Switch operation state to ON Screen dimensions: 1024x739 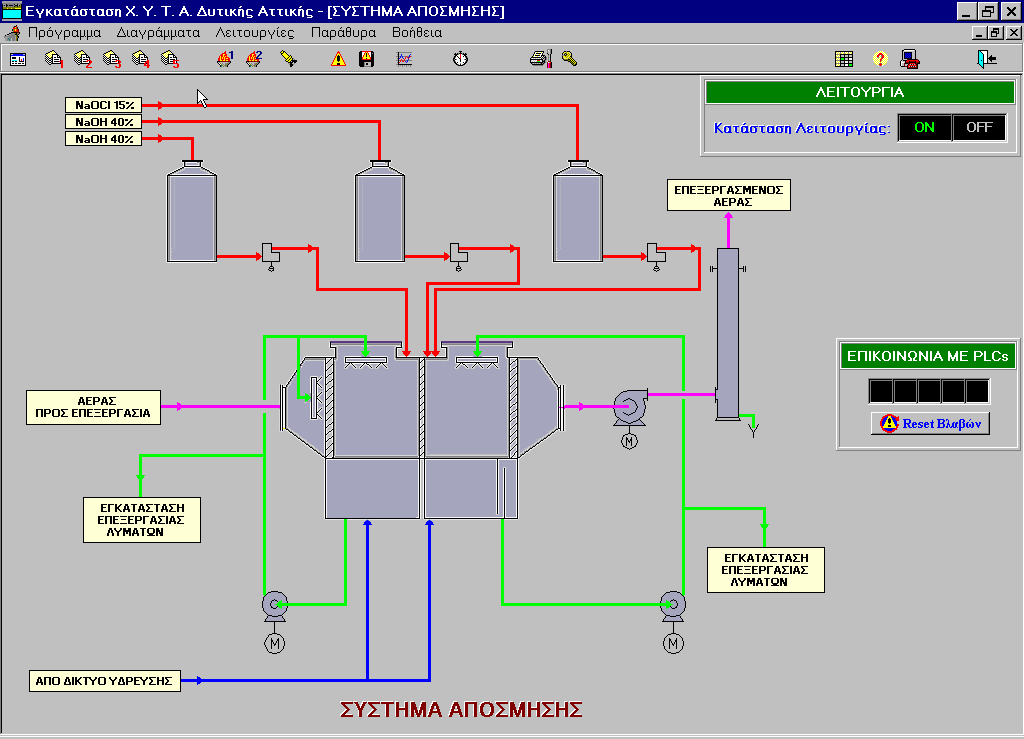click(x=924, y=127)
